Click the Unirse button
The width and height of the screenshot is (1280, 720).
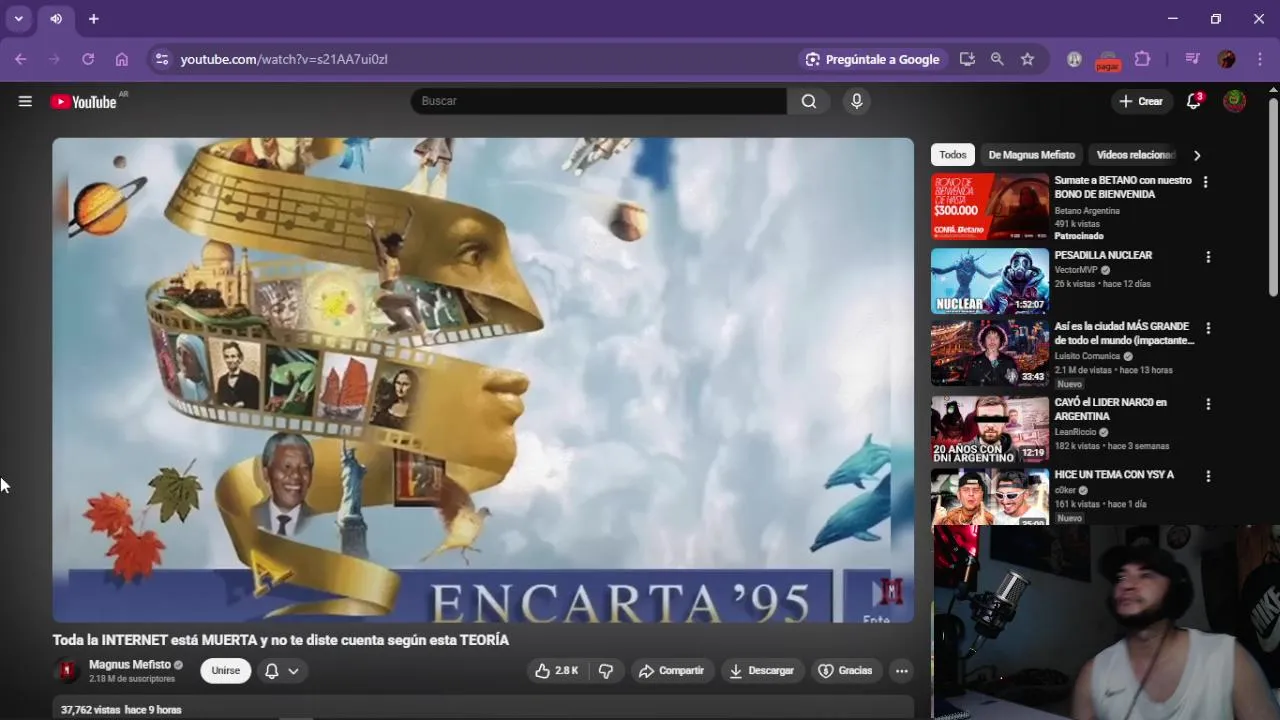(x=226, y=671)
